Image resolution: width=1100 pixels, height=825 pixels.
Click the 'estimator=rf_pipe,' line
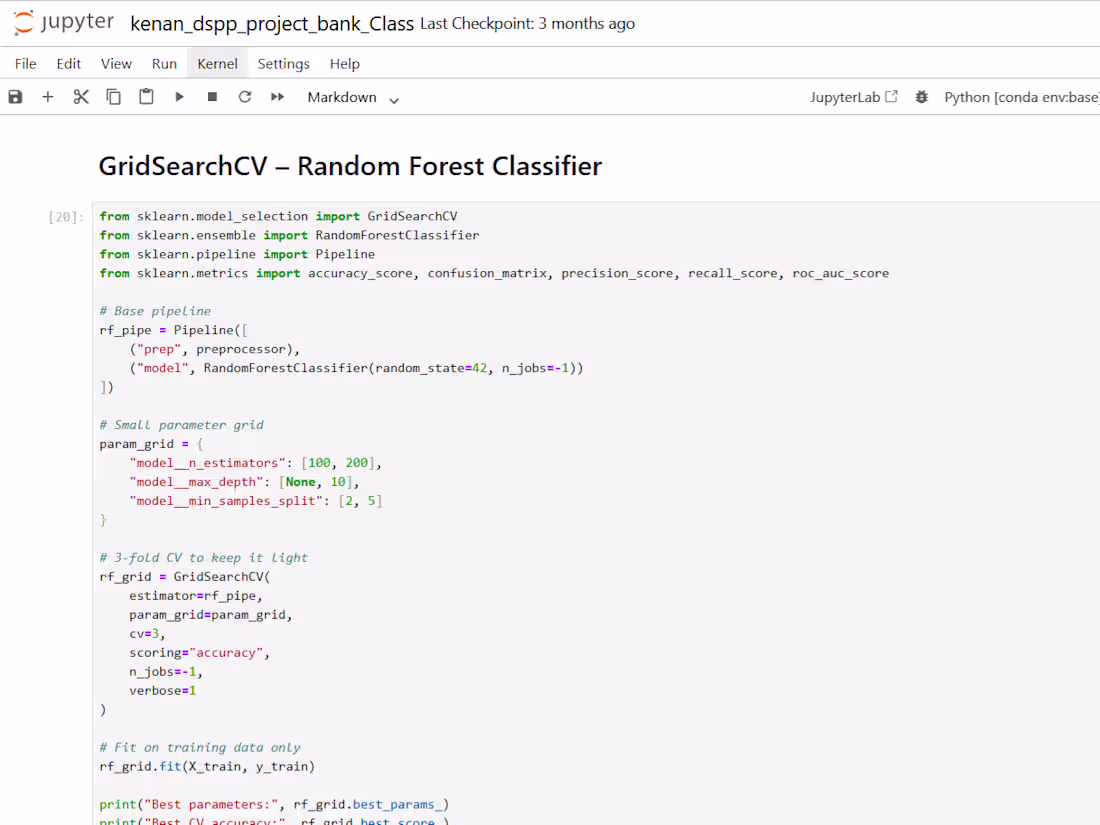[196, 595]
